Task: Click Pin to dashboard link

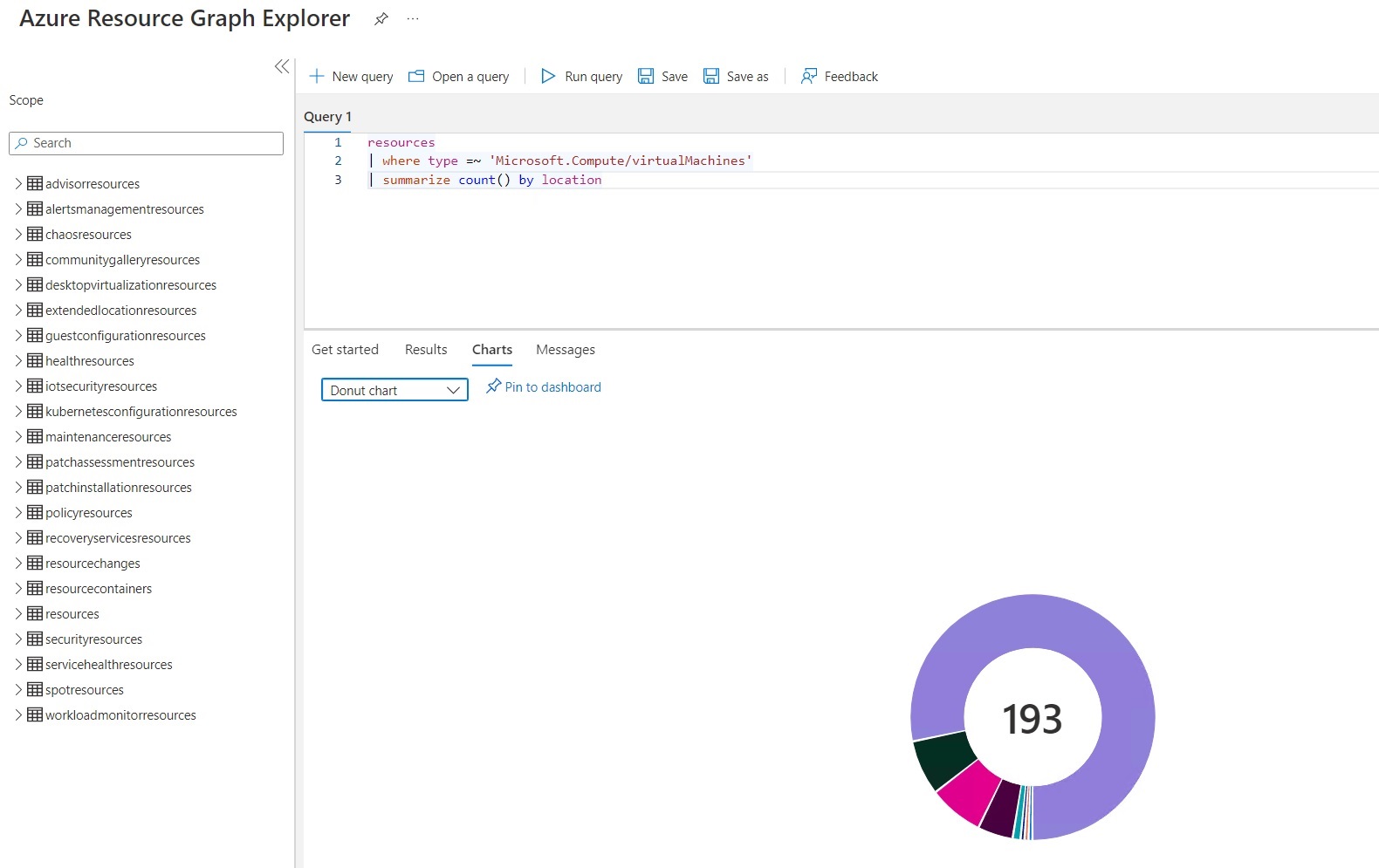Action: click(x=544, y=387)
